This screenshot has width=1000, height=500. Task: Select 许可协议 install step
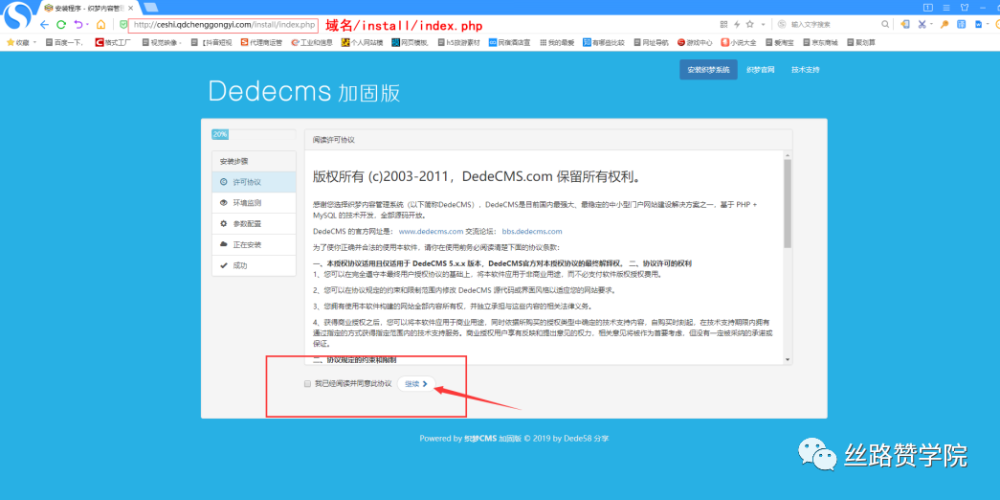(254, 182)
